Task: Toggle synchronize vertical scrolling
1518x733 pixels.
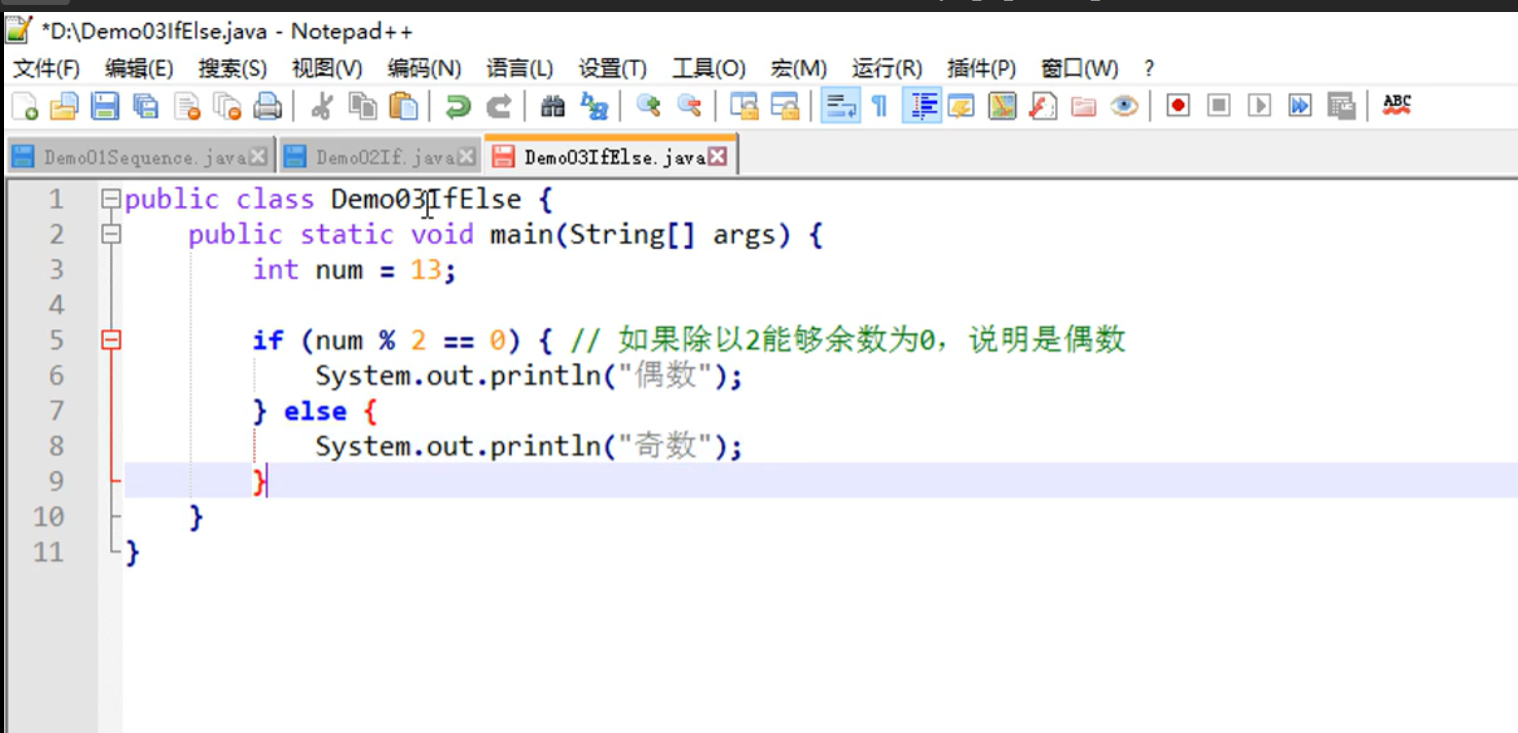Action: (x=743, y=104)
